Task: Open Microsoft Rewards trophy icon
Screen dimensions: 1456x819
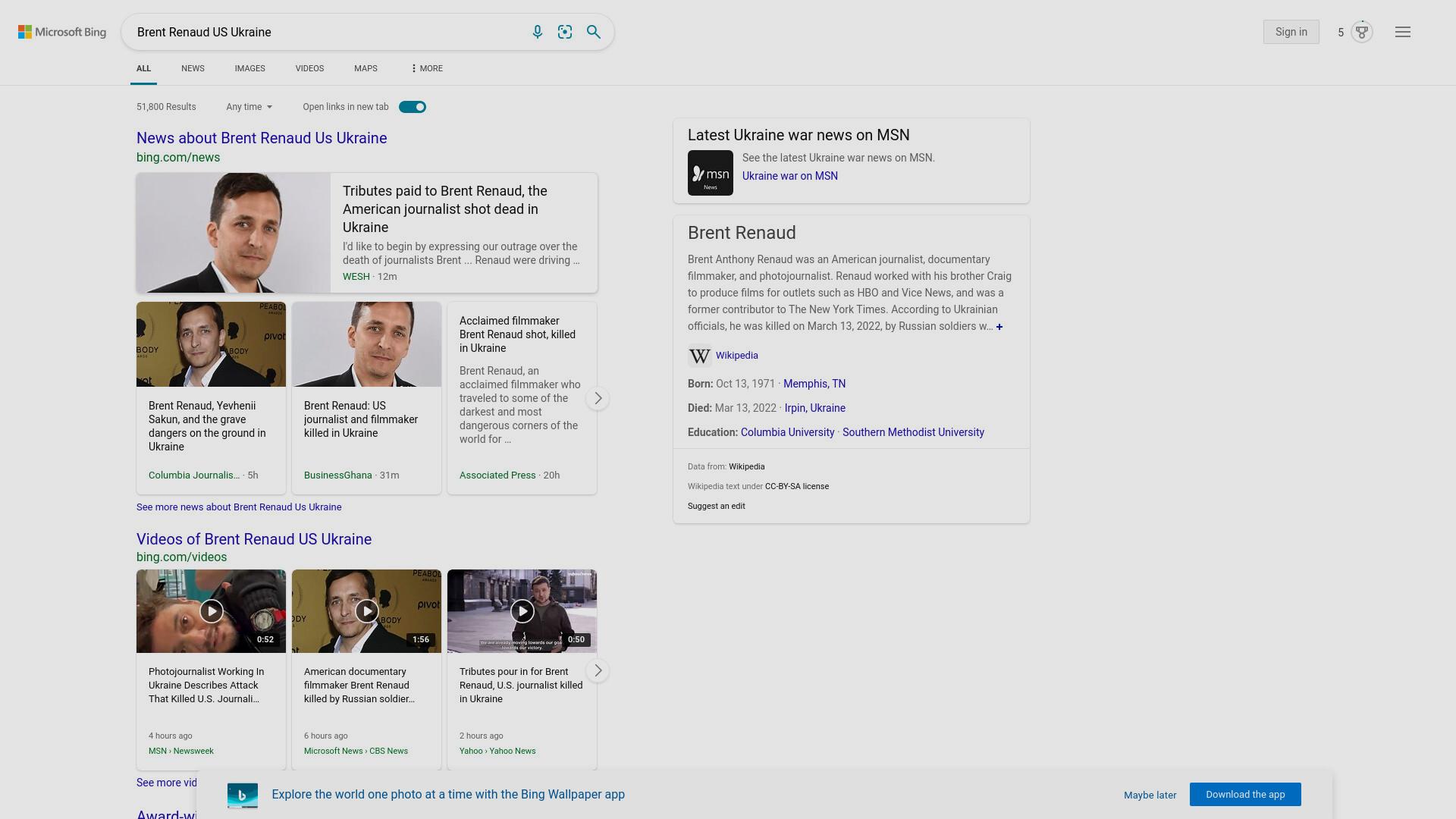Action: pos(1362,32)
